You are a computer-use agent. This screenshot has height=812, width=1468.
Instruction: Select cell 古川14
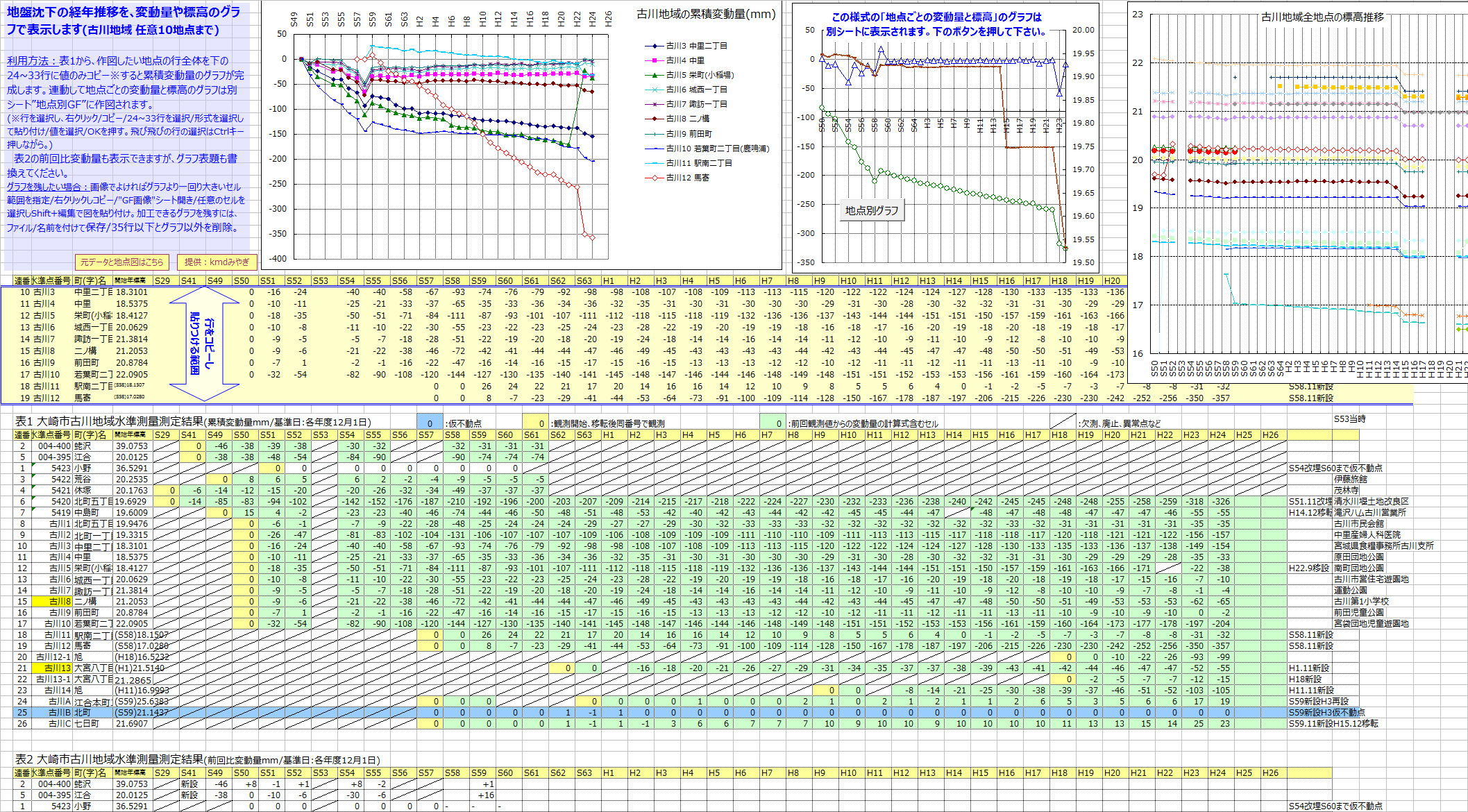pos(51,690)
